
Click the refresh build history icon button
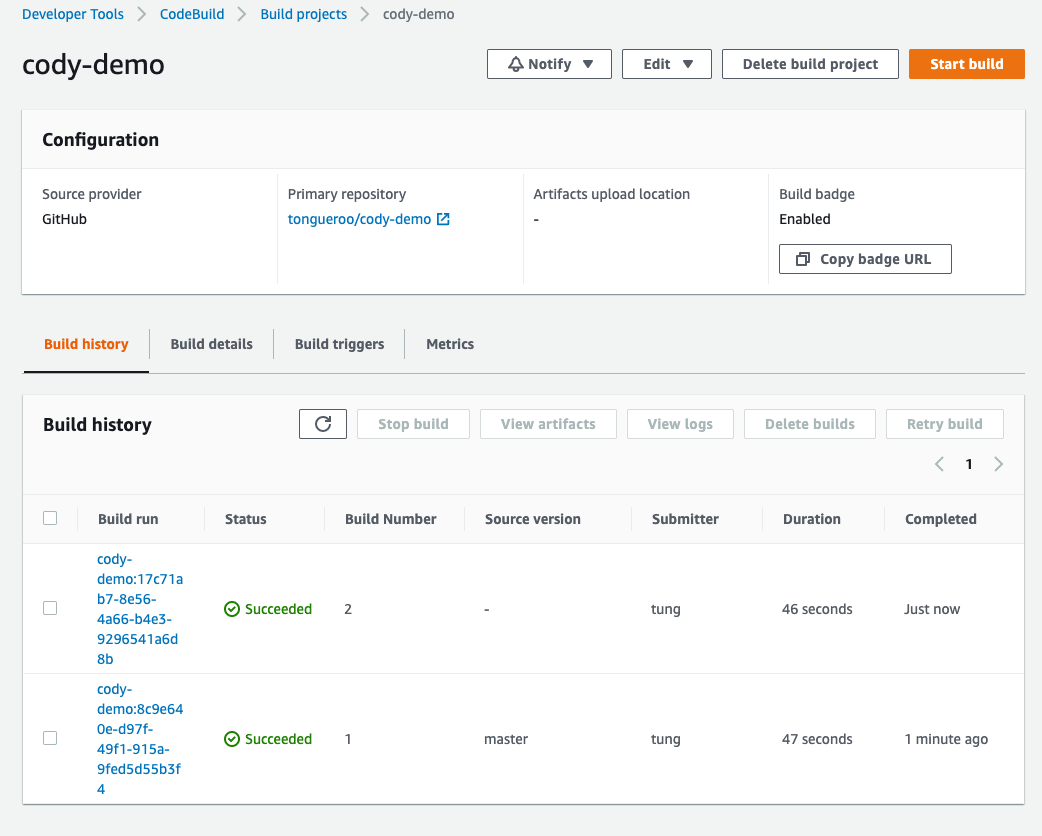pos(323,424)
